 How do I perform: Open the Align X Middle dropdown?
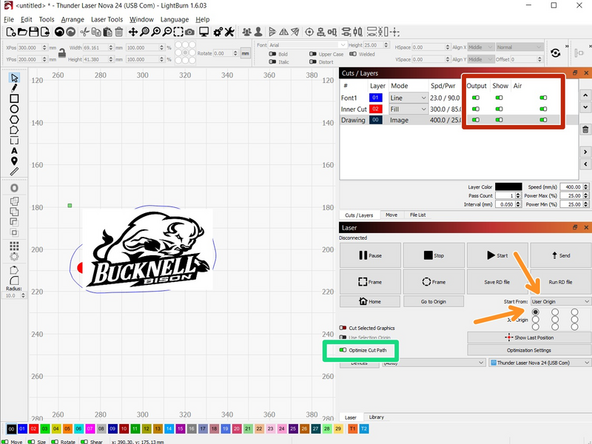coord(481,47)
